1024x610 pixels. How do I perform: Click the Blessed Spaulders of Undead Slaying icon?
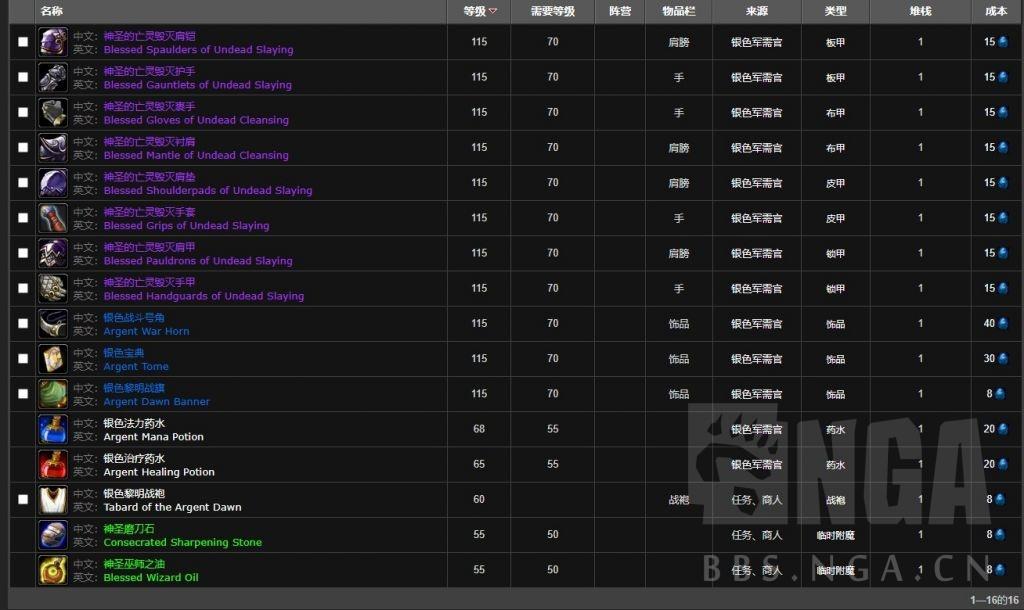[x=53, y=42]
